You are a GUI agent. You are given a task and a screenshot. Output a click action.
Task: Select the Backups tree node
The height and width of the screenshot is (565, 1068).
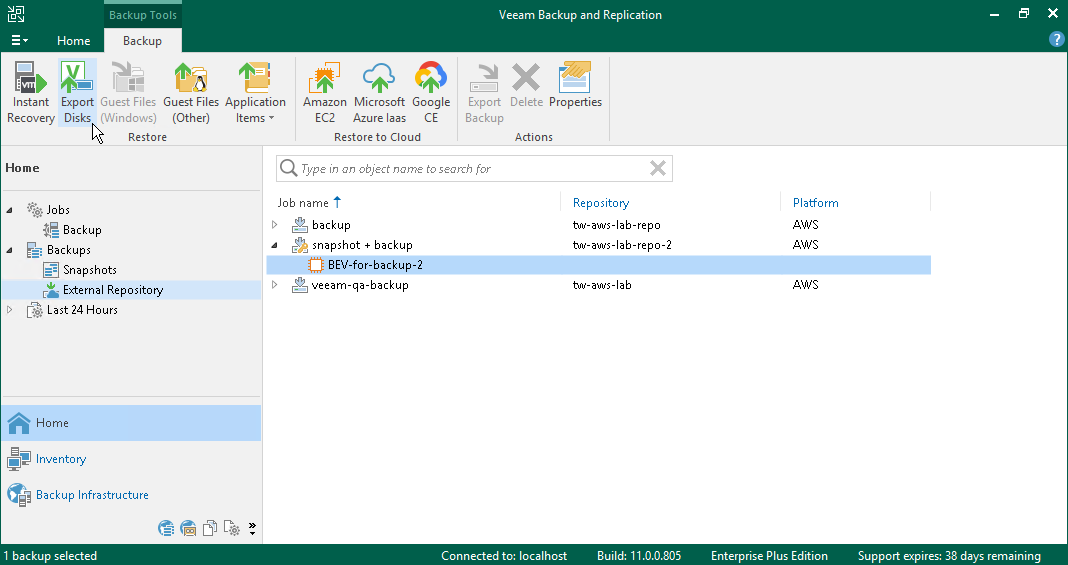(x=68, y=250)
